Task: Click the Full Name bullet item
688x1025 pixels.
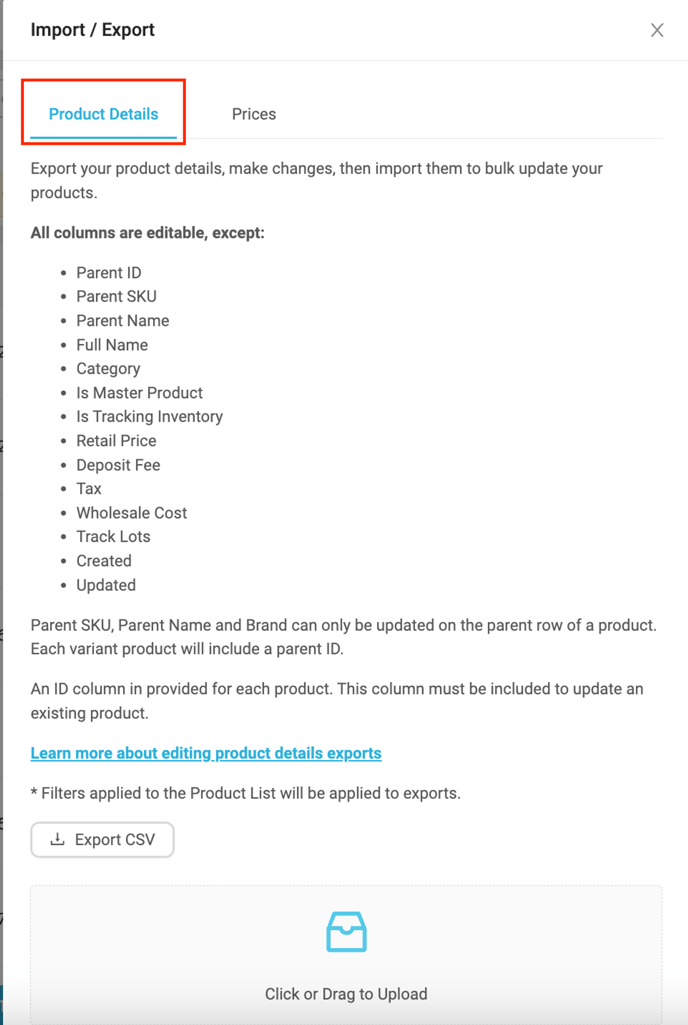Action: [x=112, y=345]
